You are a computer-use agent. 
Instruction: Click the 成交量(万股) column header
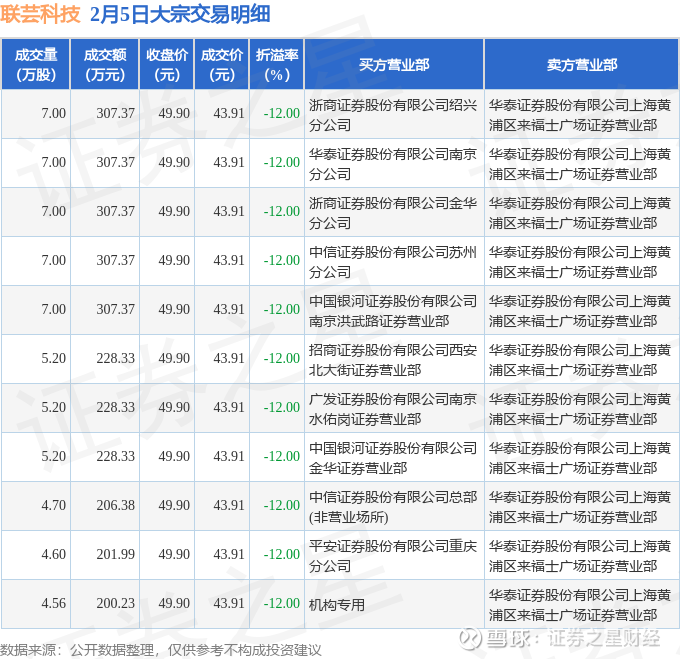pos(36,64)
